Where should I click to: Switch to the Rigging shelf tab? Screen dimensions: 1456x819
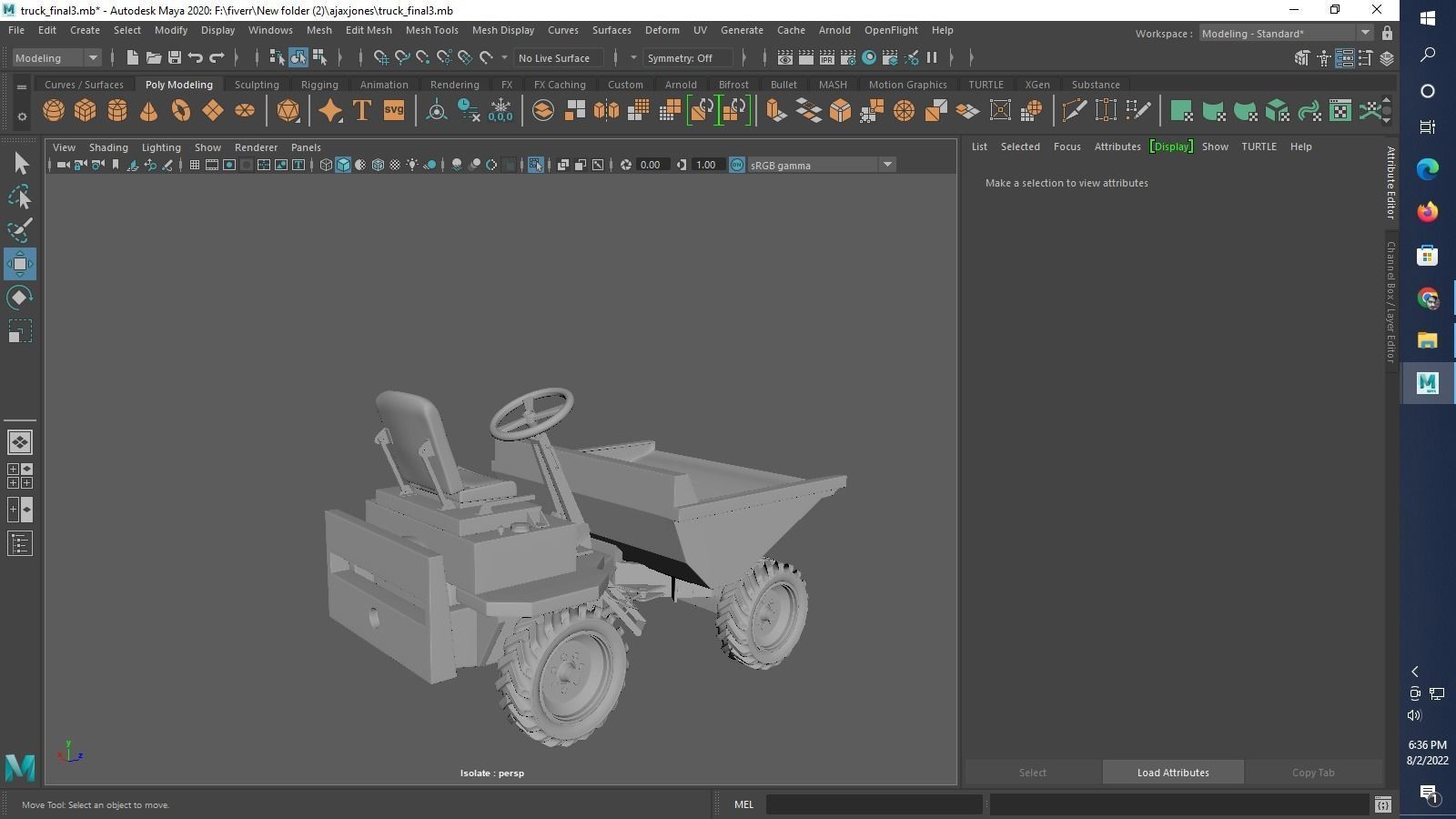pyautogui.click(x=319, y=85)
